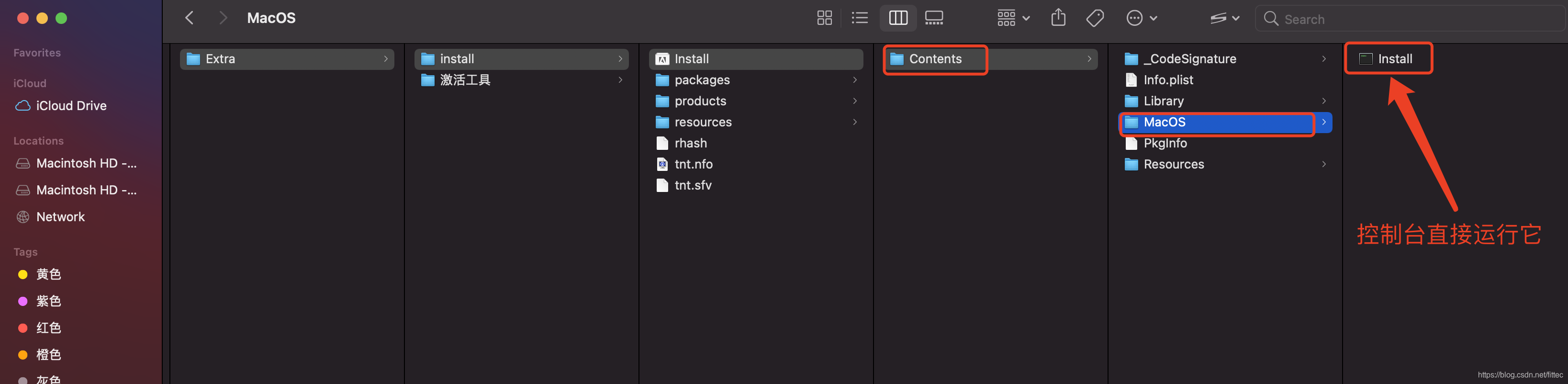Click the tnt.nfo file icon
Screen dimensions: 1568x384
662,164
